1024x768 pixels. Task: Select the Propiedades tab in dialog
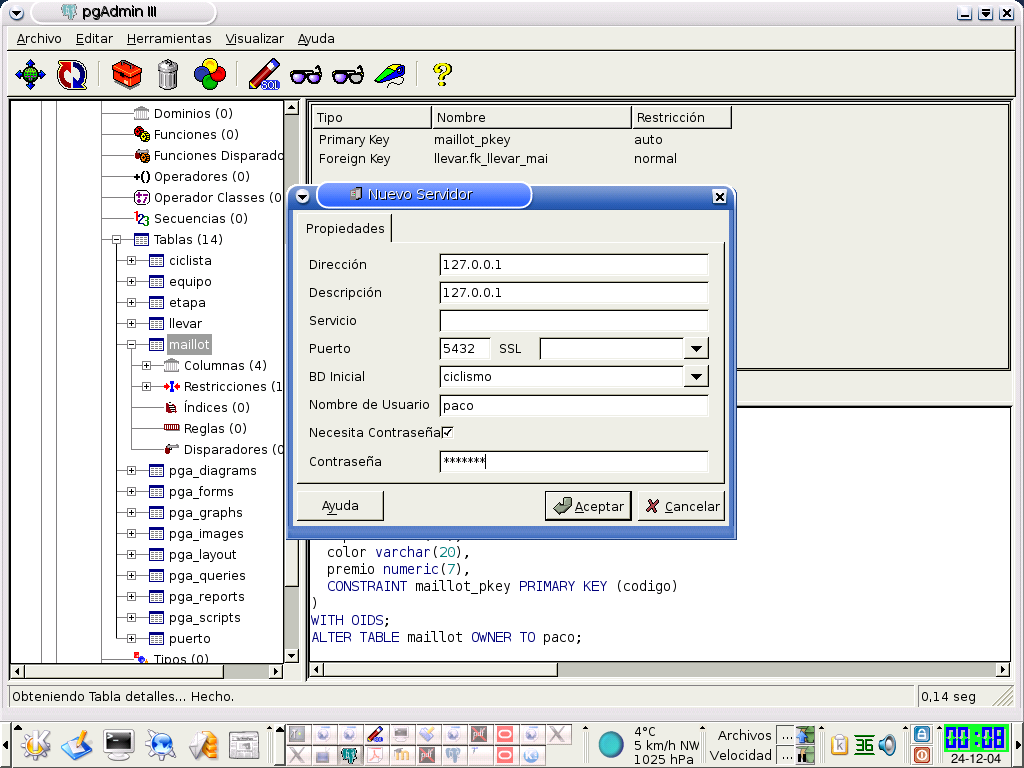(x=345, y=229)
